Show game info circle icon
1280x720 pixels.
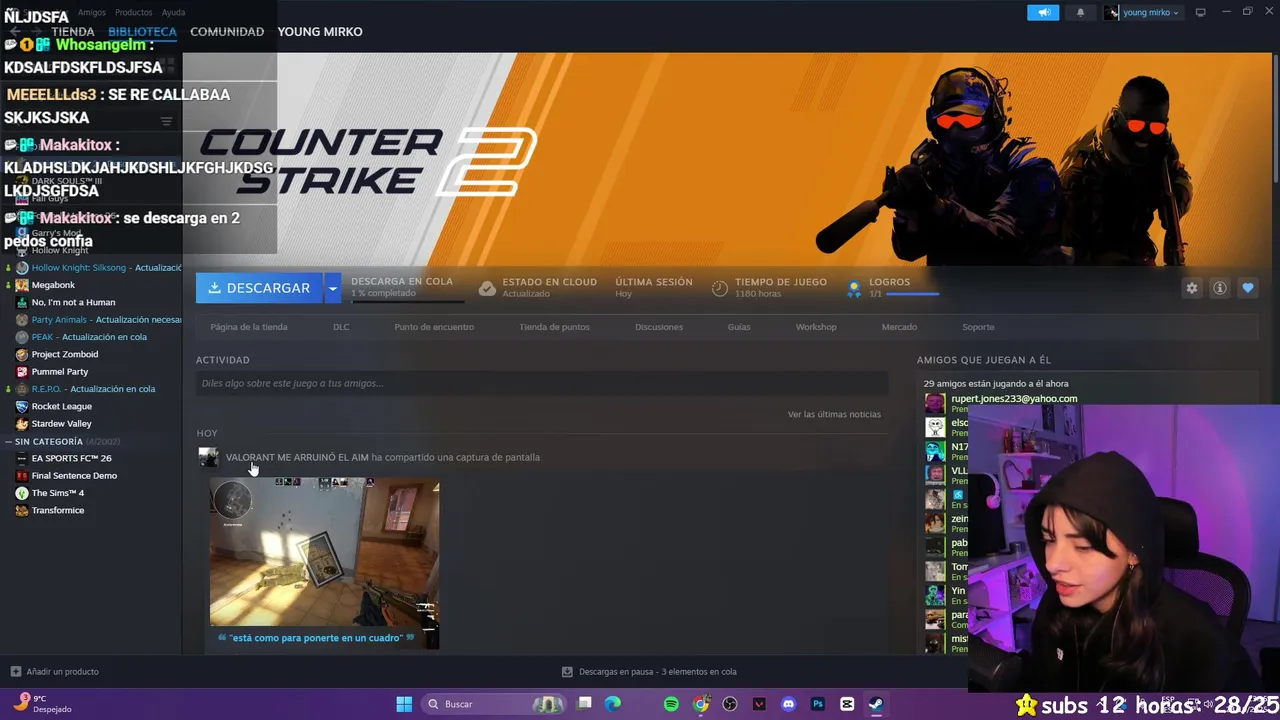(1219, 288)
